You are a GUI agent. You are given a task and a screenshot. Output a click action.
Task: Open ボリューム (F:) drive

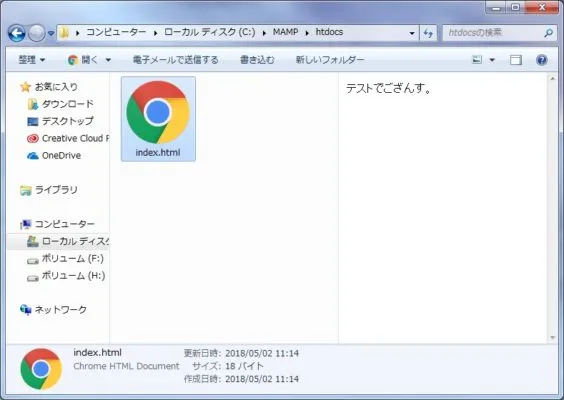pos(73,258)
